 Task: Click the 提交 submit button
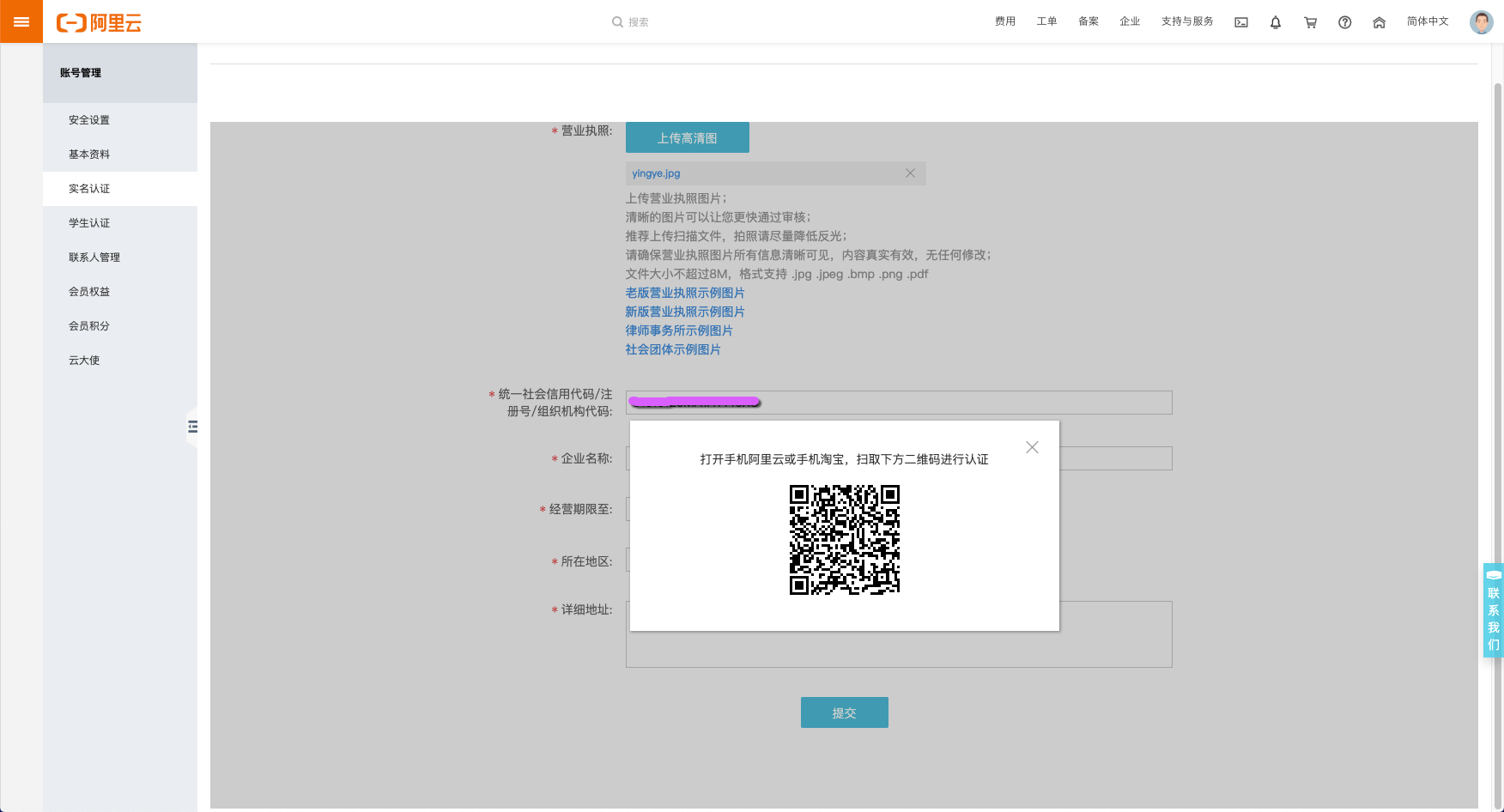coord(844,712)
